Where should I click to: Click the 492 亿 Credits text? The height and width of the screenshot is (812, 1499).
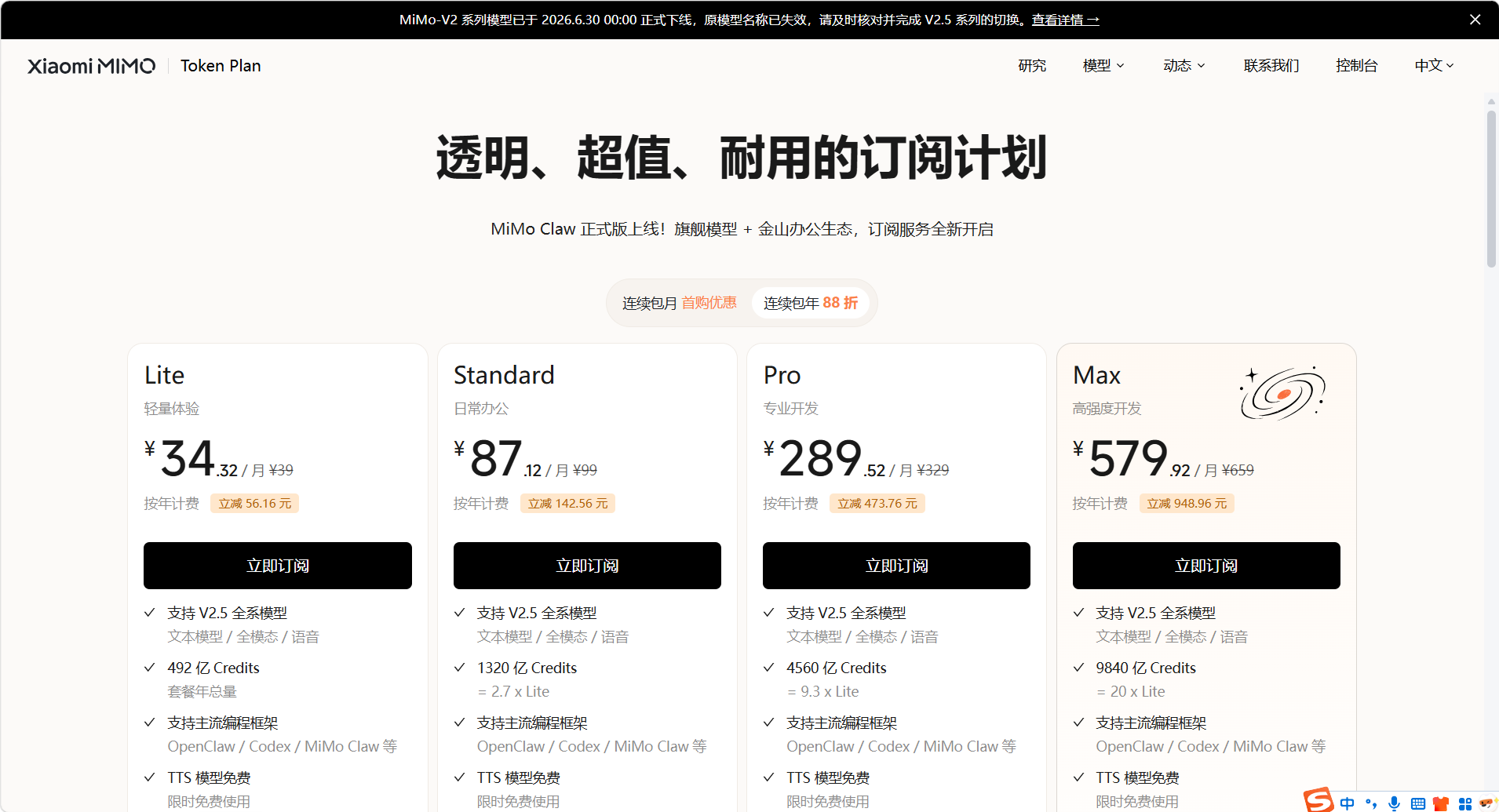tap(213, 668)
